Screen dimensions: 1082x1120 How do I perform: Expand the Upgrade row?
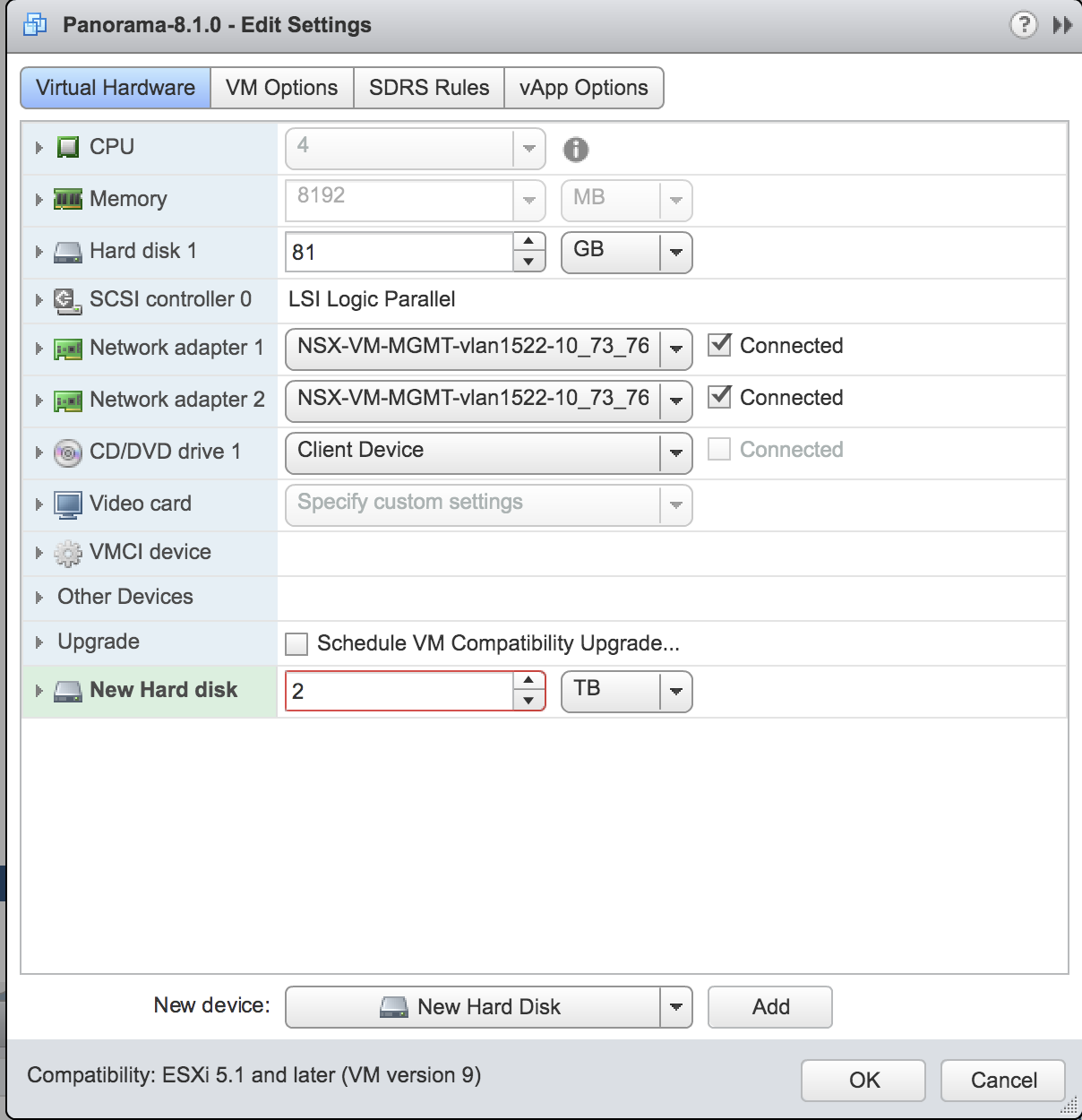pyautogui.click(x=39, y=642)
